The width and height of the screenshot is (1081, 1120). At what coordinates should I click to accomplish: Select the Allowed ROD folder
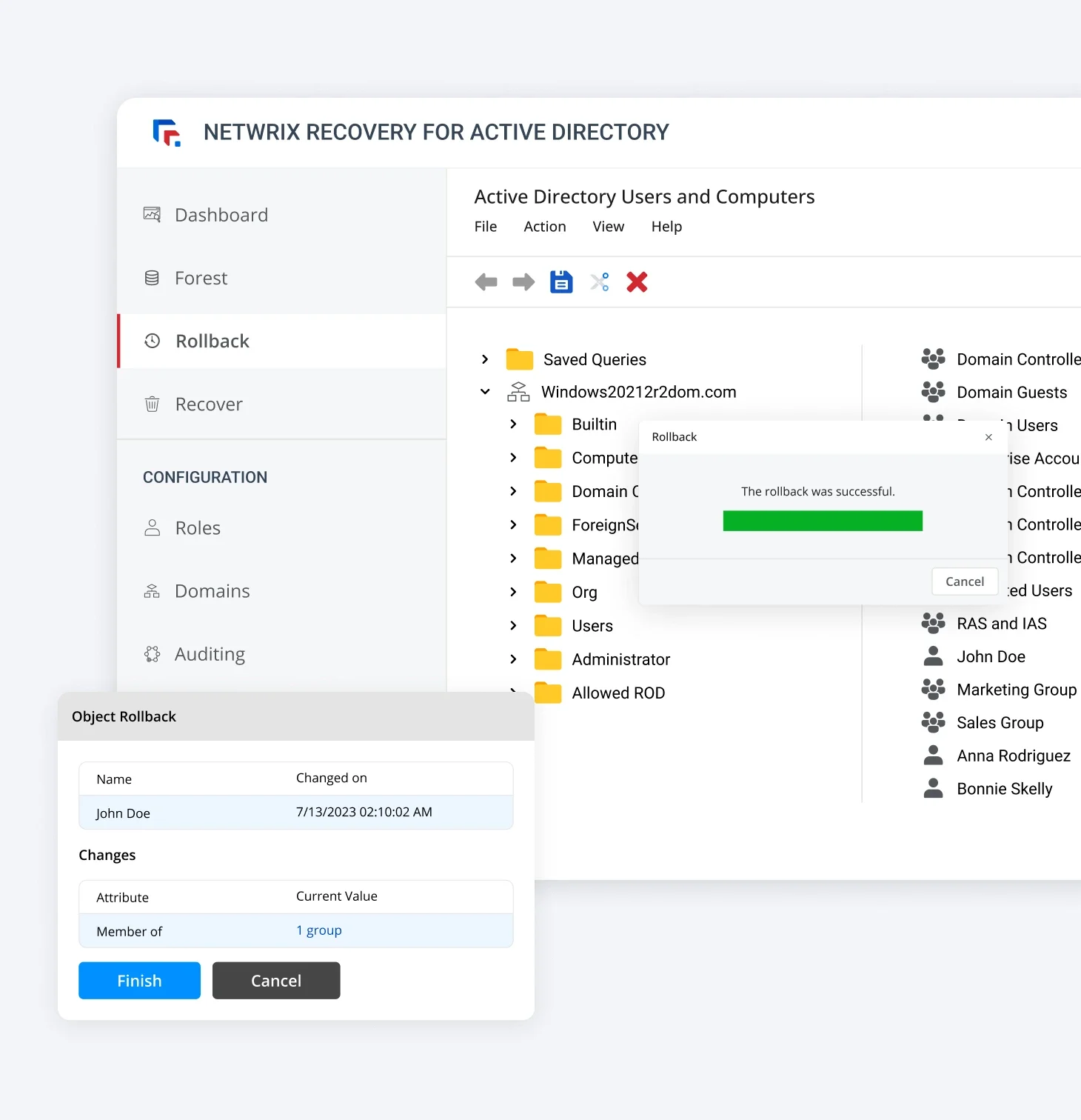click(599, 693)
